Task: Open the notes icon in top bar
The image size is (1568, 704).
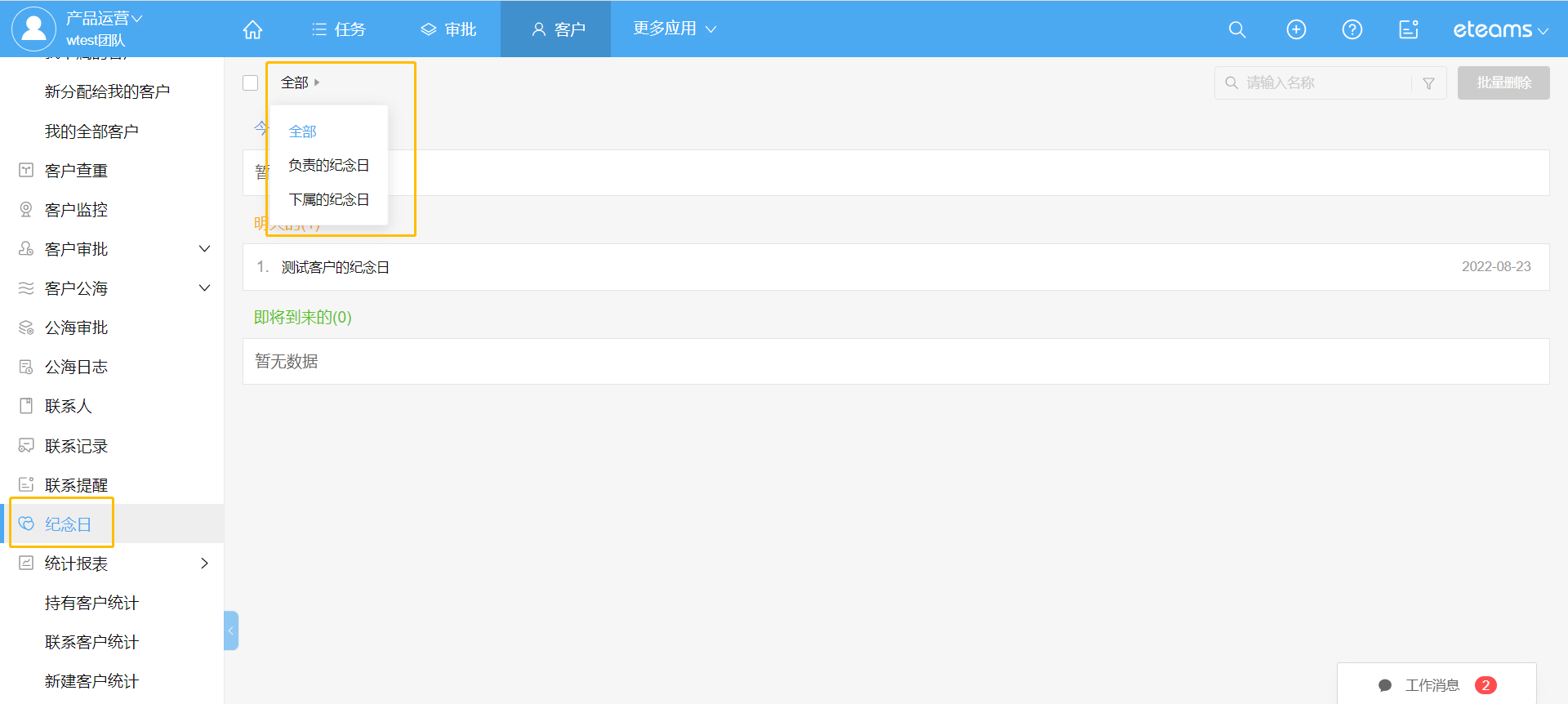Action: [x=1408, y=29]
